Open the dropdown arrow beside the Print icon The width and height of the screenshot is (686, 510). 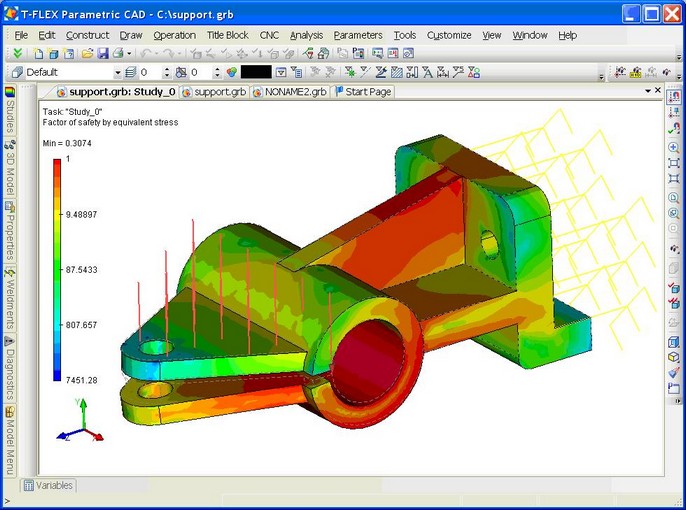pyautogui.click(x=129, y=54)
